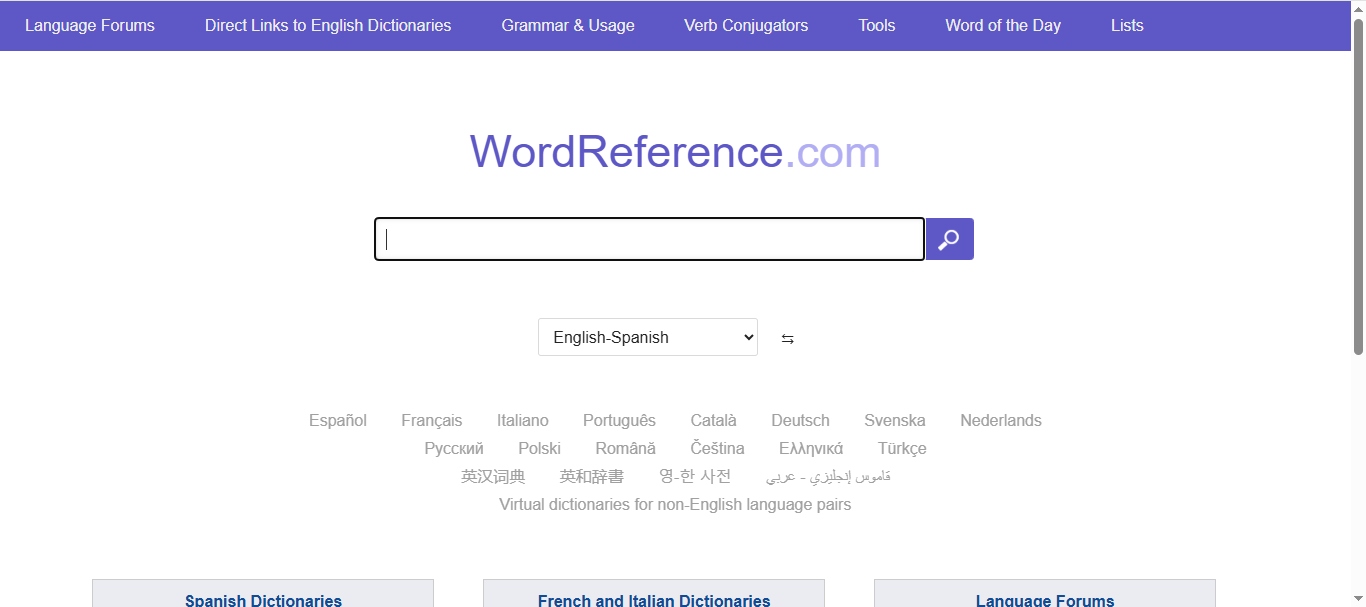Switch site language to Svenska
This screenshot has height=607, width=1366.
[895, 420]
